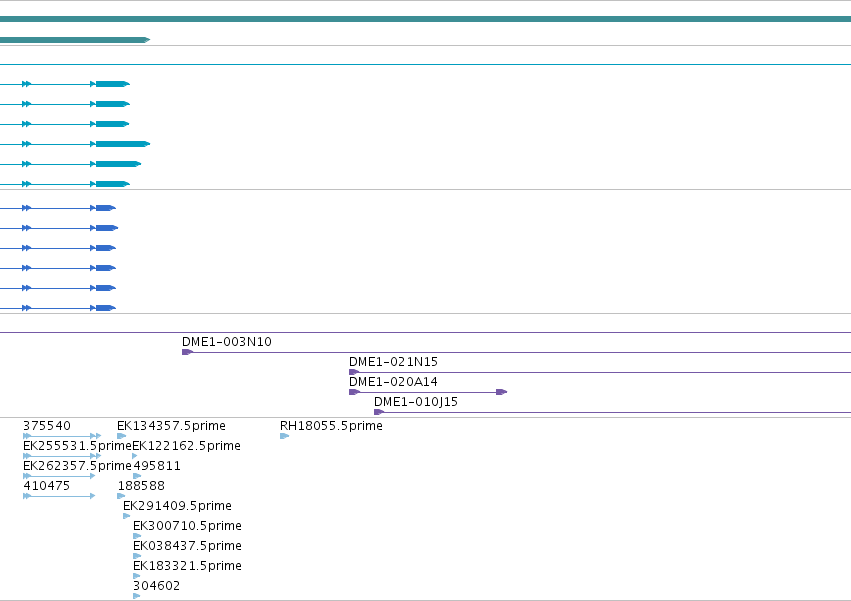851x601 pixels.
Task: Click the EK291409.5prime label
Action: 177,506
